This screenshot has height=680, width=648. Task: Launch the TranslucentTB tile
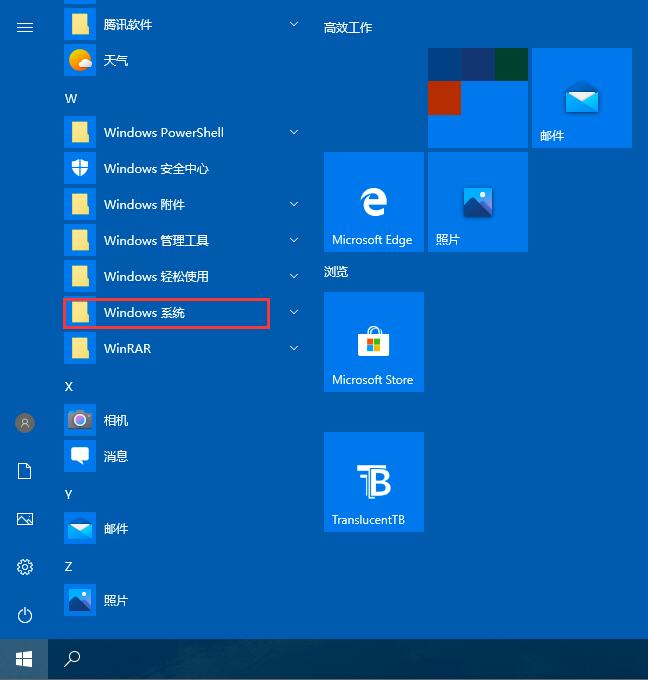click(x=373, y=482)
